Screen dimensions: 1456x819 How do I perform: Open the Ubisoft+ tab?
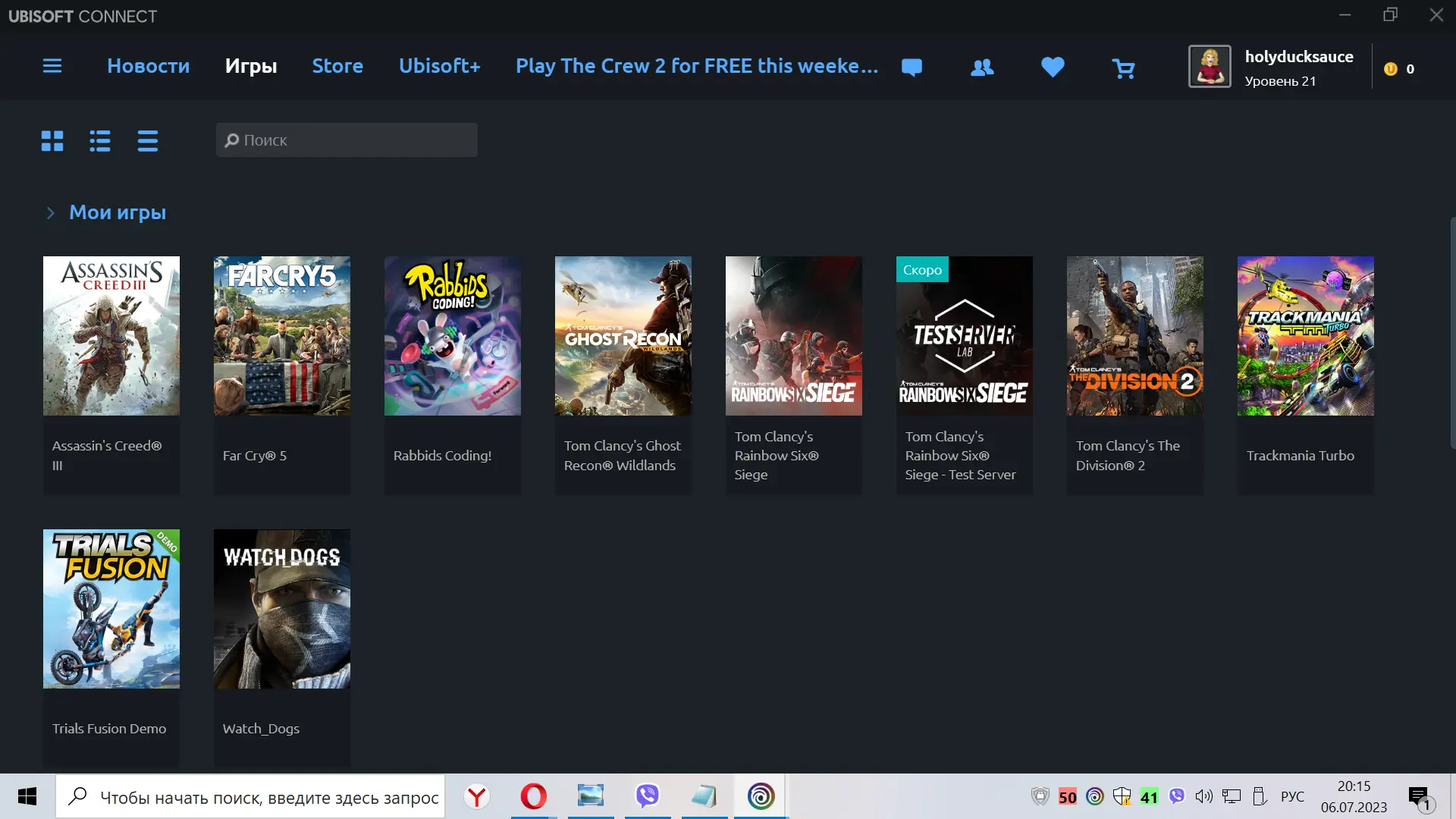coord(440,66)
